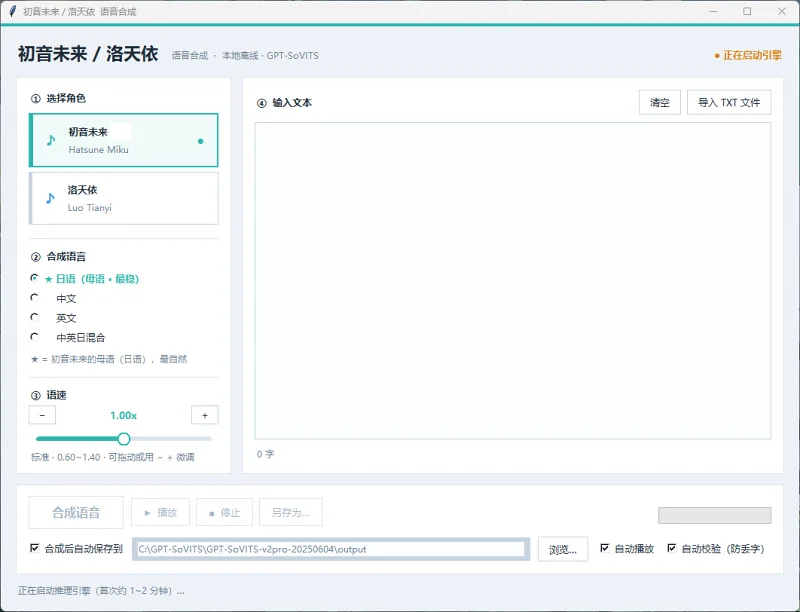Maximize the window

coord(747,11)
